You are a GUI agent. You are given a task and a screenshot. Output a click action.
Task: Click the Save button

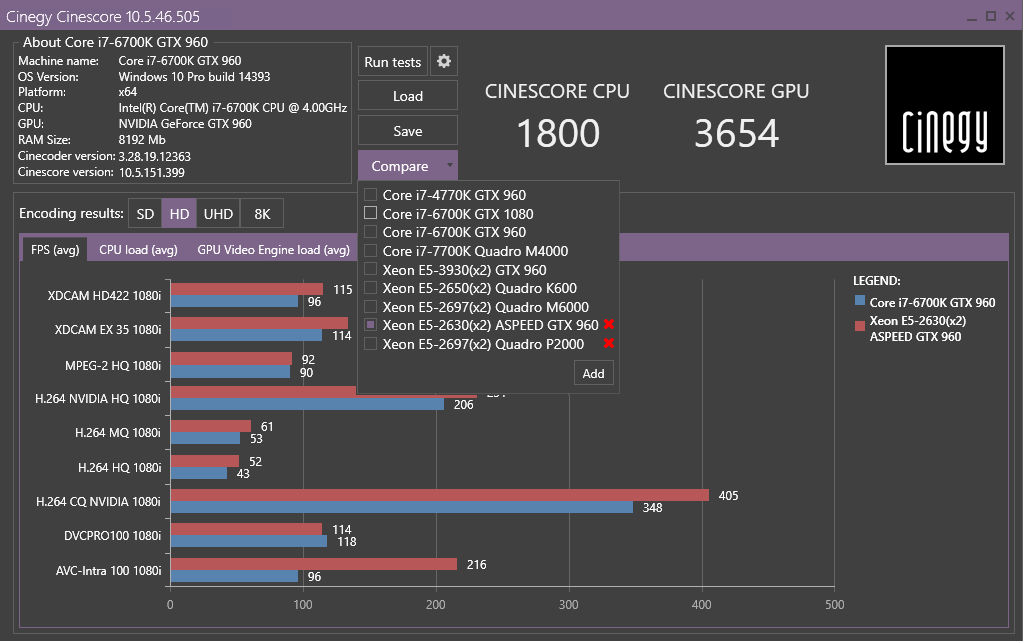(408, 131)
